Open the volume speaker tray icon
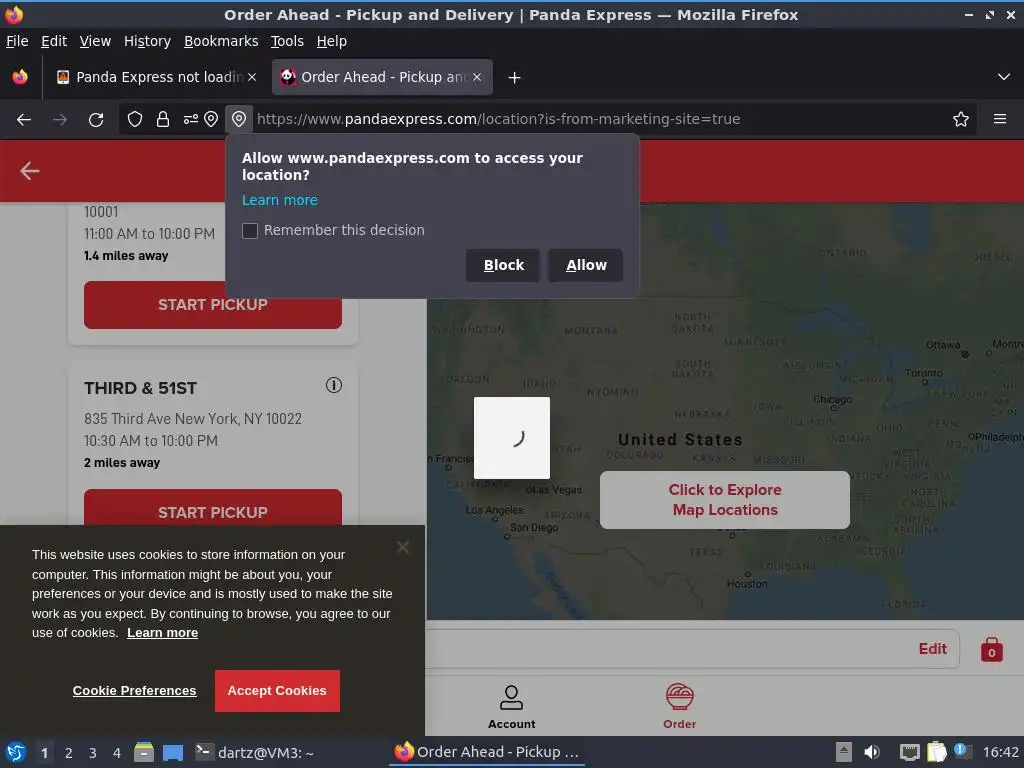The width and height of the screenshot is (1024, 768). [871, 752]
